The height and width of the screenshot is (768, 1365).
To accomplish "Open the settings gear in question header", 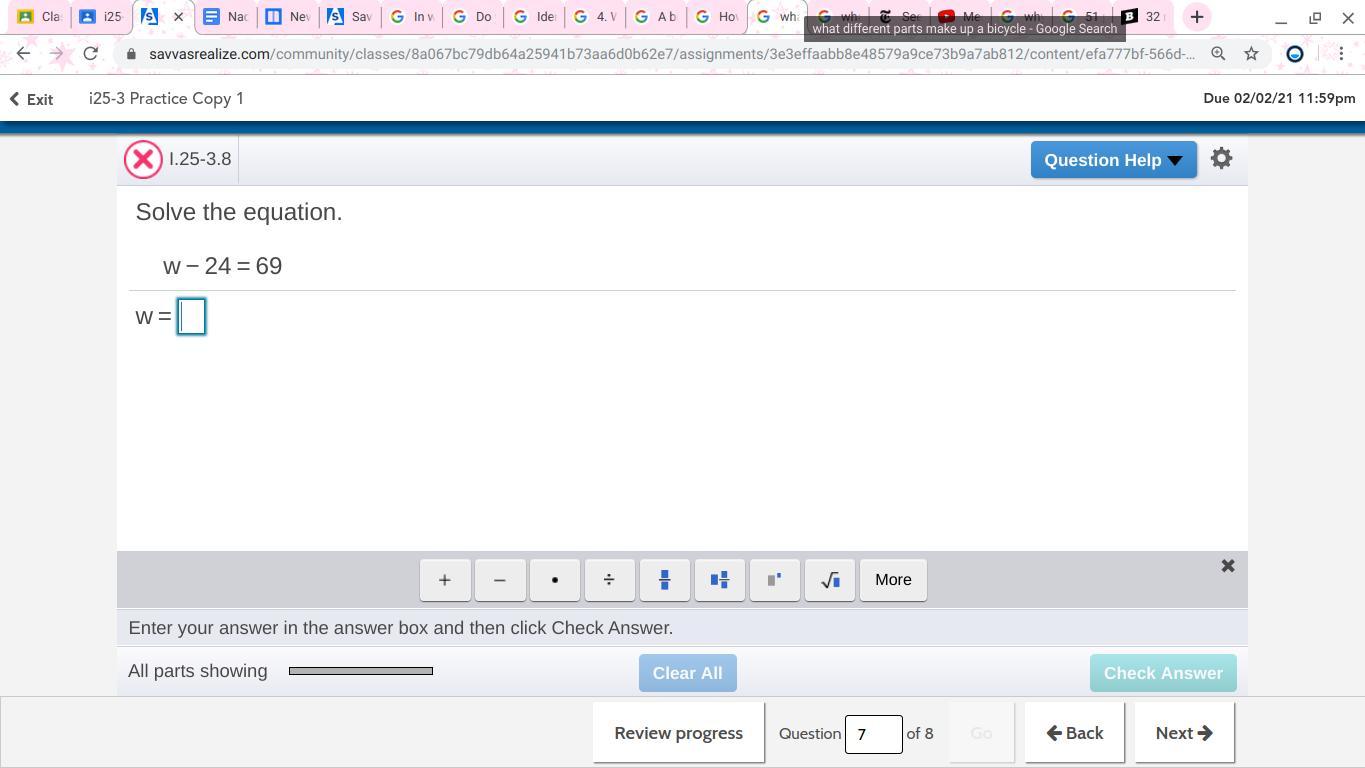I will [x=1221, y=159].
